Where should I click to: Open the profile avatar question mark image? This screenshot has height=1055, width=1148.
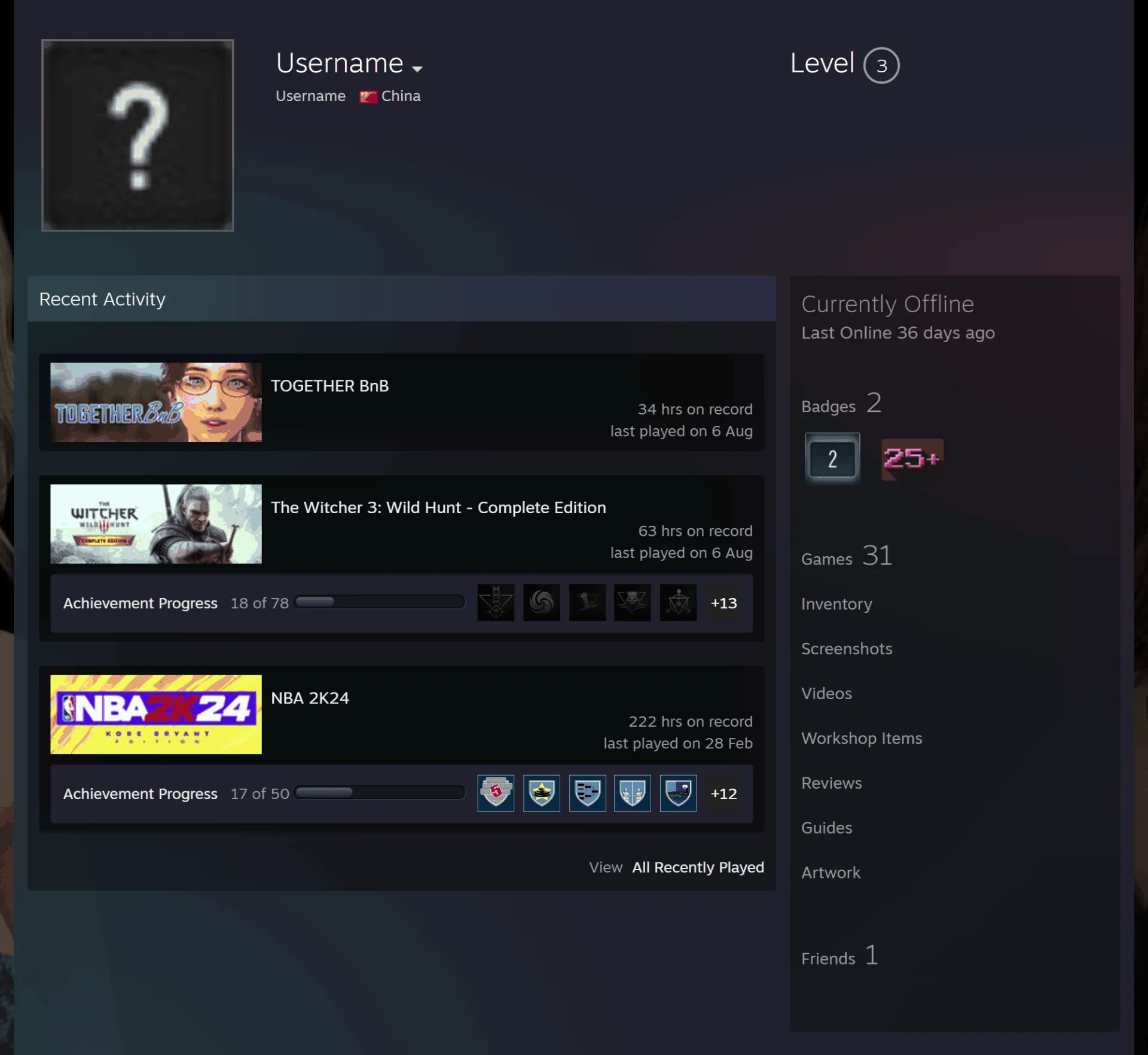click(138, 135)
